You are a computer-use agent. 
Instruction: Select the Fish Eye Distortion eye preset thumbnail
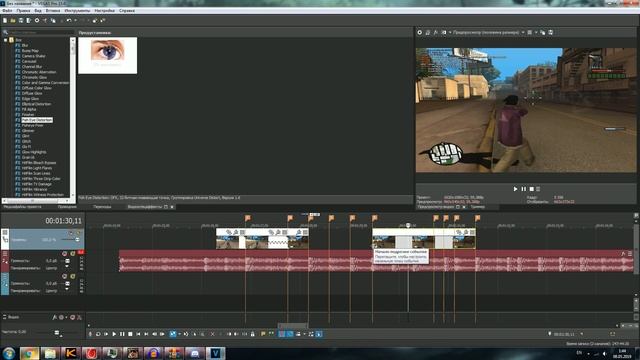click(108, 56)
